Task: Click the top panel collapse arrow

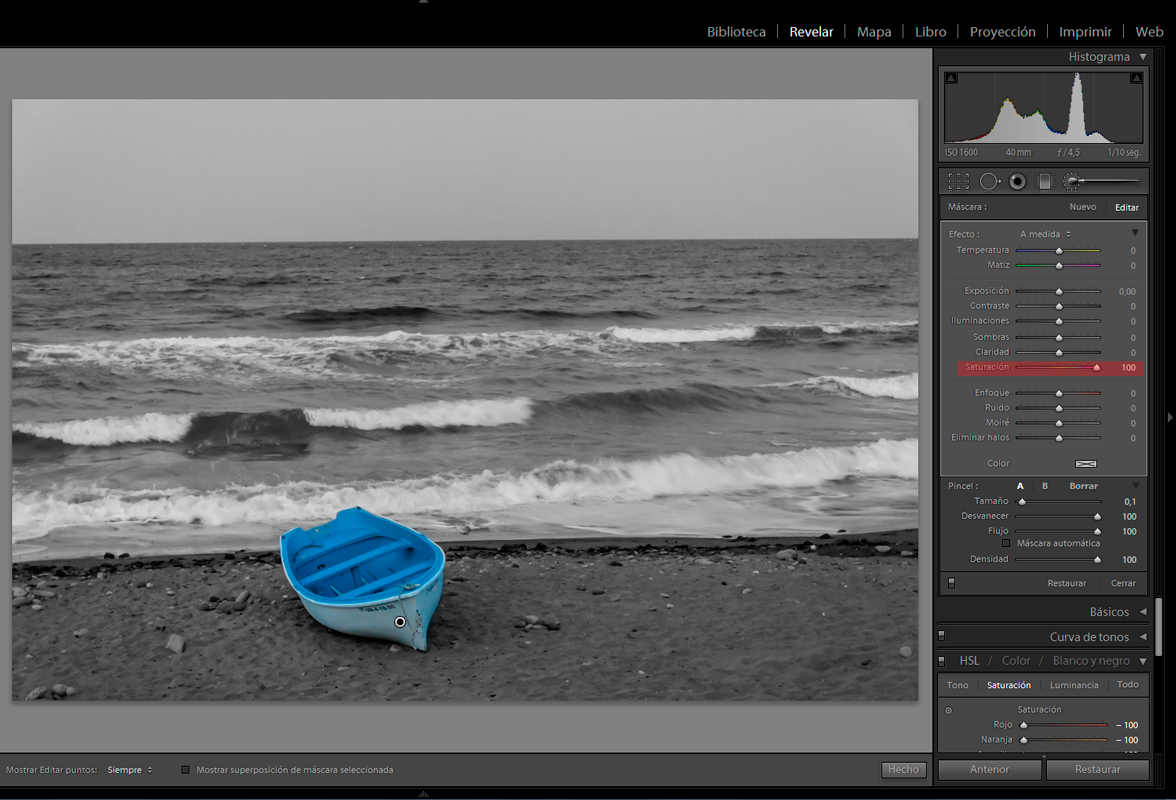Action: (424, 2)
